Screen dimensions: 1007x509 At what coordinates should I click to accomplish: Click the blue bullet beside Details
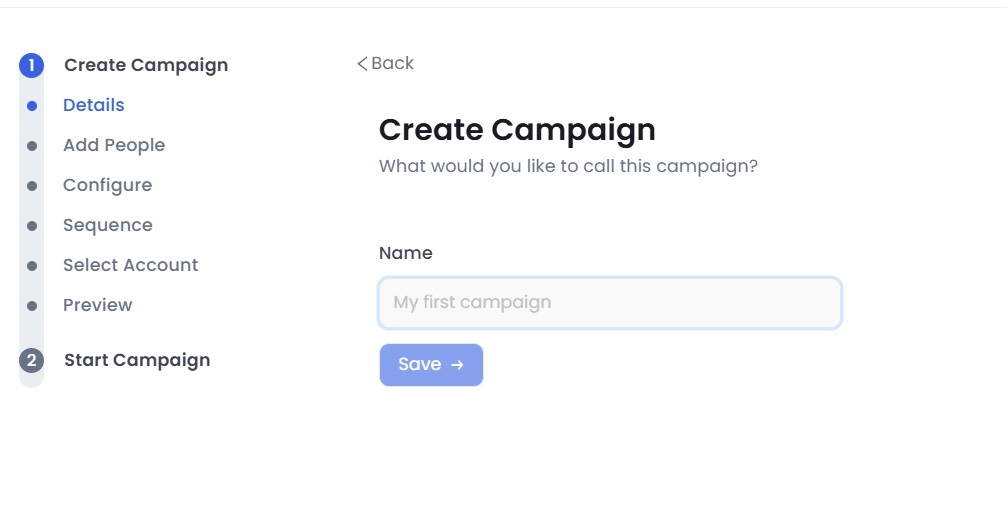tap(32, 106)
